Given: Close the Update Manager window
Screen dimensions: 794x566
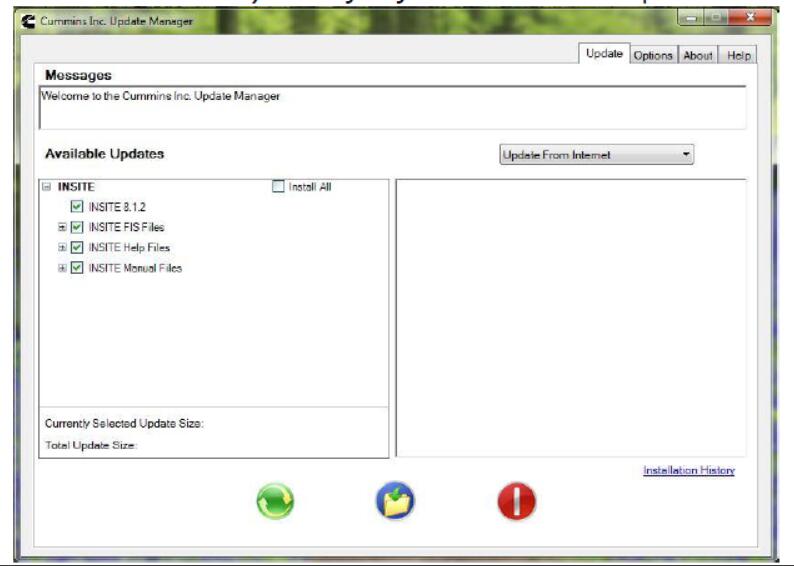Looking at the screenshot, I should (750, 18).
